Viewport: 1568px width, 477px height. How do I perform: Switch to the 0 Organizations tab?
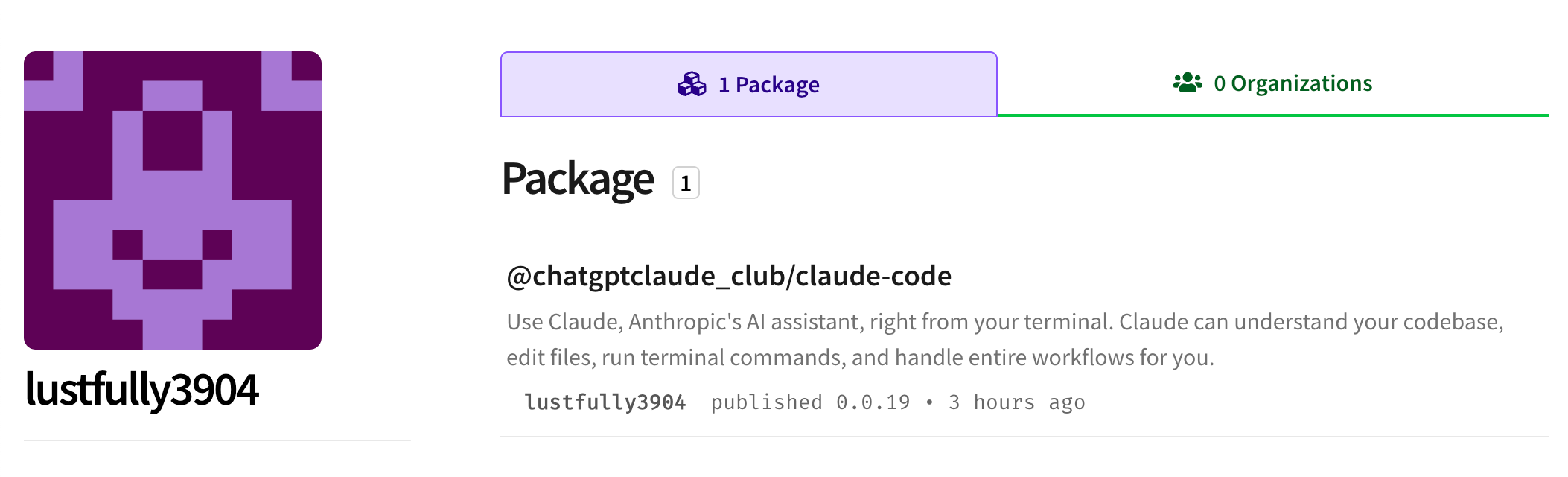click(x=1272, y=83)
